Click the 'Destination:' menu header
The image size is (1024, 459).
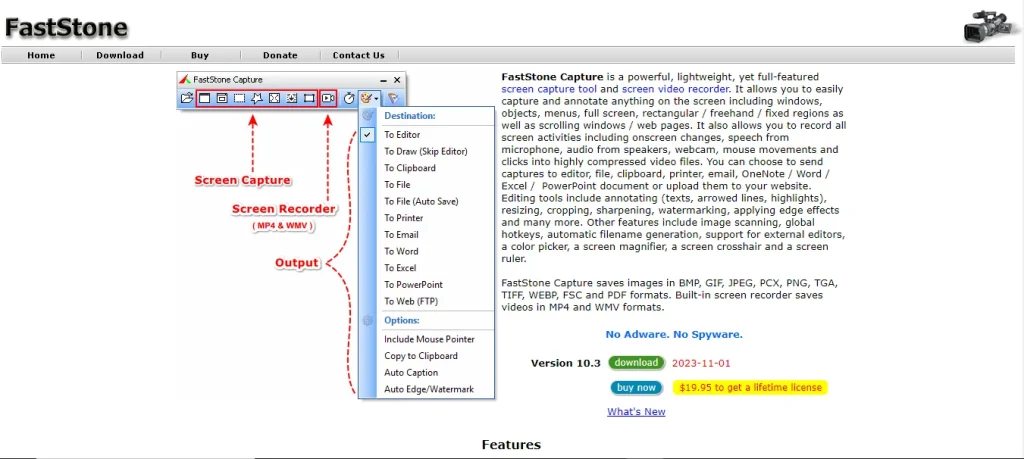tap(409, 116)
